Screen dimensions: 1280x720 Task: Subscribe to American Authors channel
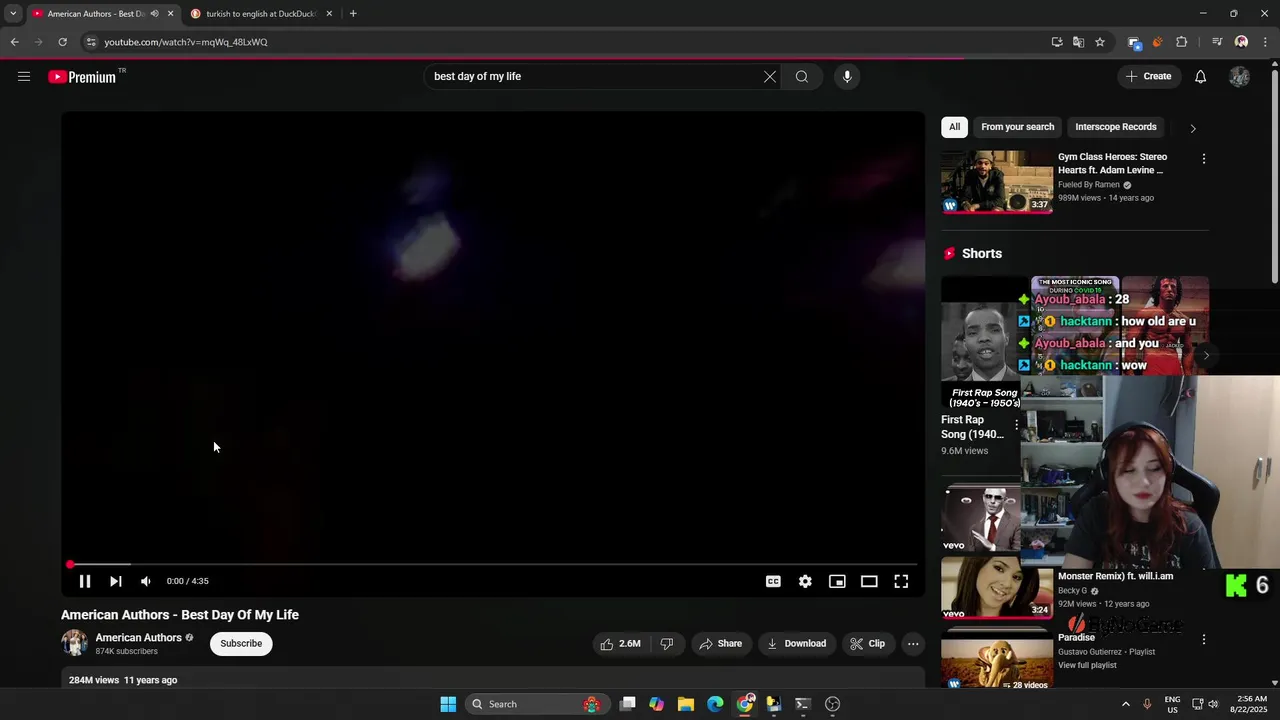coord(241,643)
